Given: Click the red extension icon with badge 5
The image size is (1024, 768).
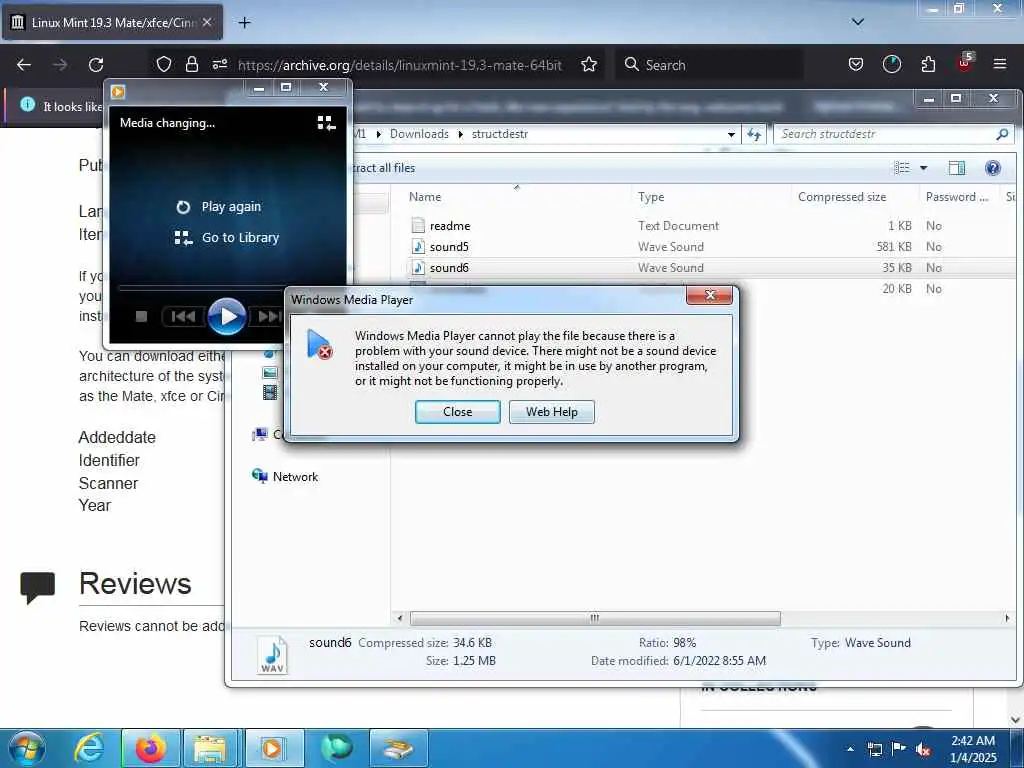Looking at the screenshot, I should [965, 63].
